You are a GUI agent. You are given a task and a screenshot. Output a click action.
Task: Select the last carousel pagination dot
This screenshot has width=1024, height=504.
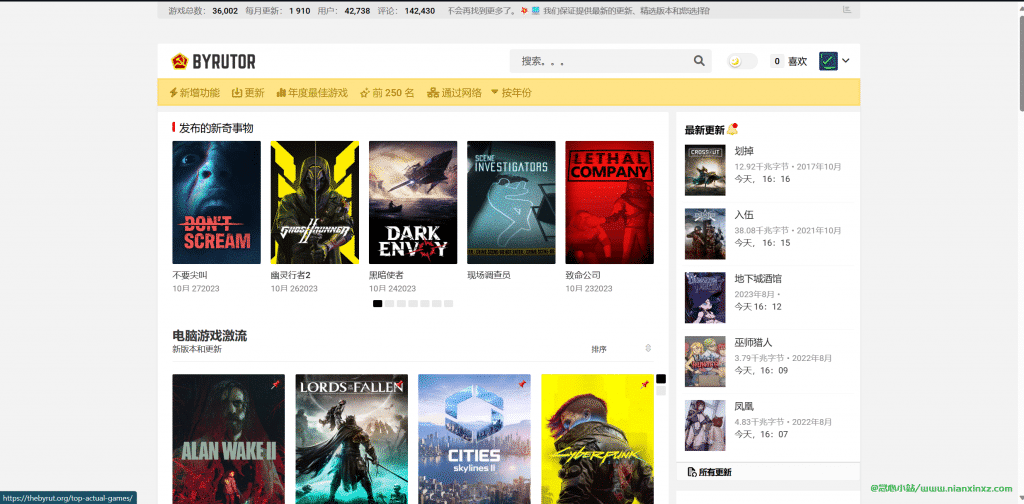(449, 304)
